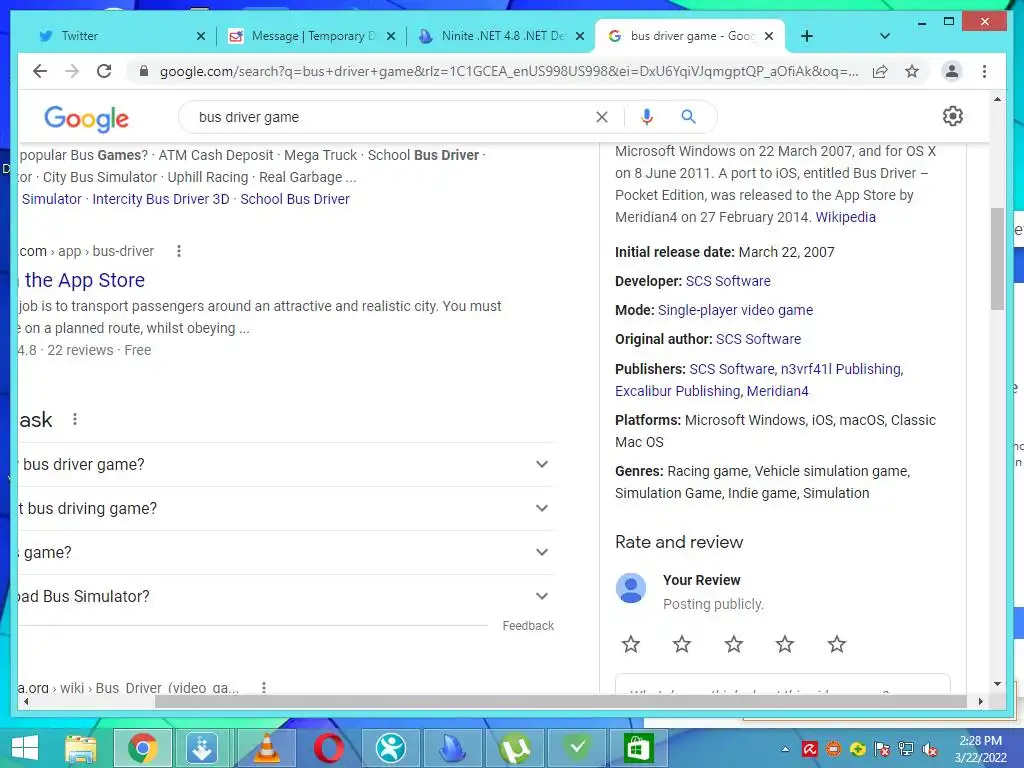Click the address bar URL
The image size is (1024, 768).
tap(509, 71)
